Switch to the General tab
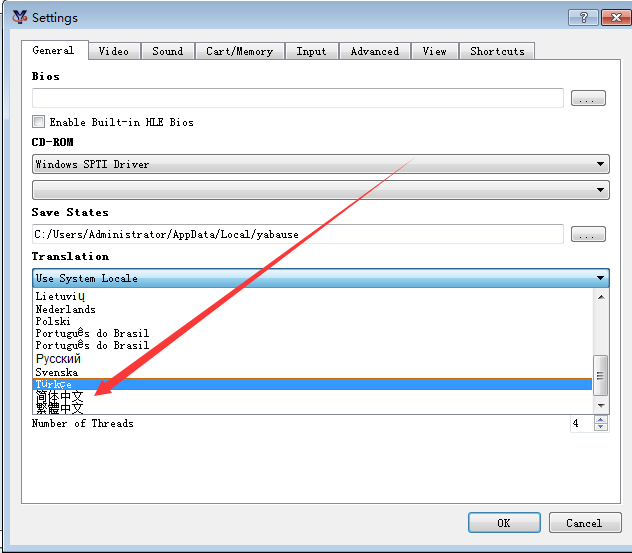Screen dimensions: 632x553 54,50
